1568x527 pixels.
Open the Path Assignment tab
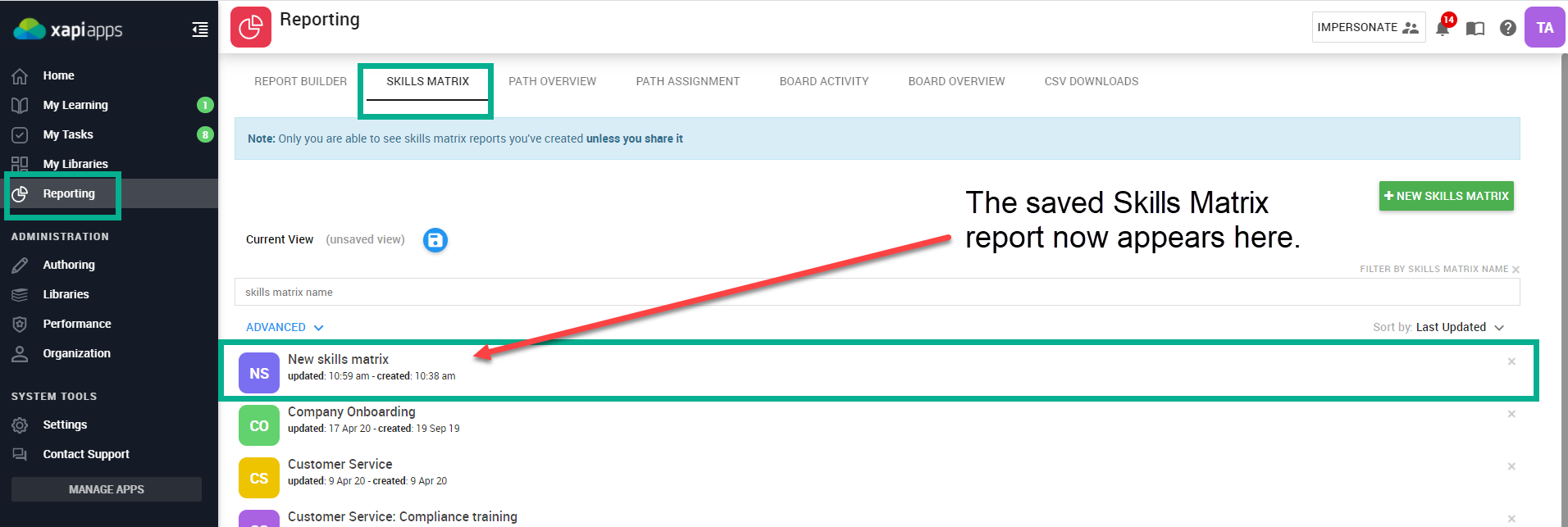[687, 81]
